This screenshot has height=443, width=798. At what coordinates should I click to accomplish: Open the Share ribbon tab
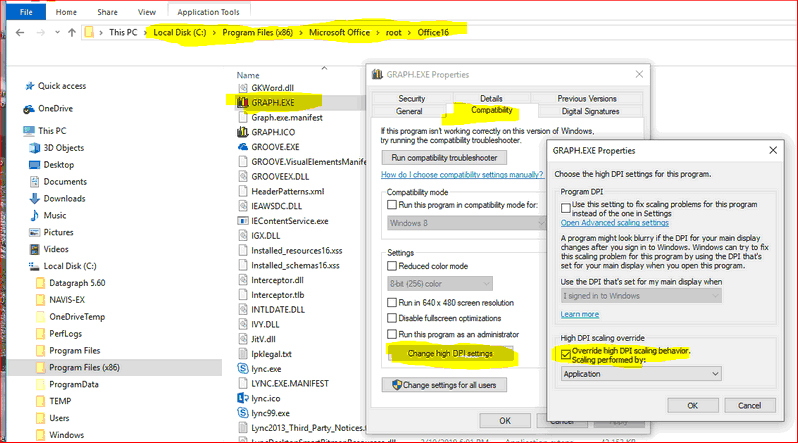tap(107, 12)
